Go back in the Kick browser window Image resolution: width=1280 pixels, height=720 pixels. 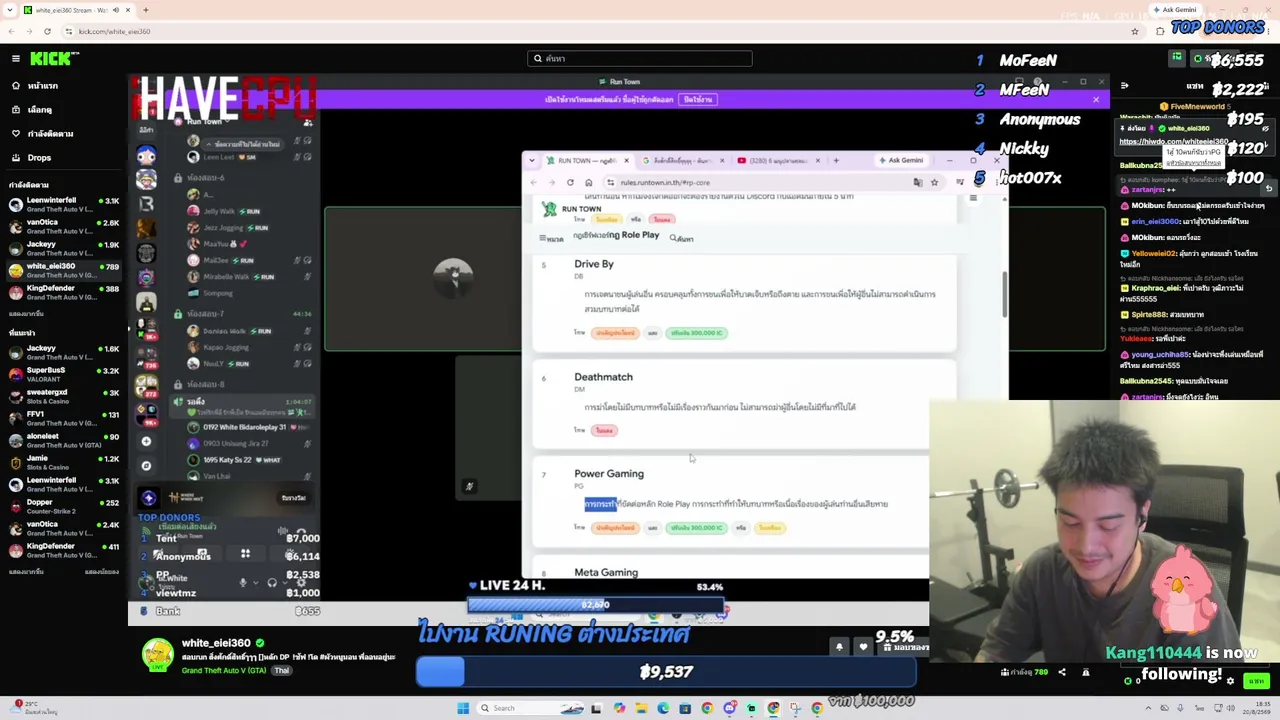11,31
